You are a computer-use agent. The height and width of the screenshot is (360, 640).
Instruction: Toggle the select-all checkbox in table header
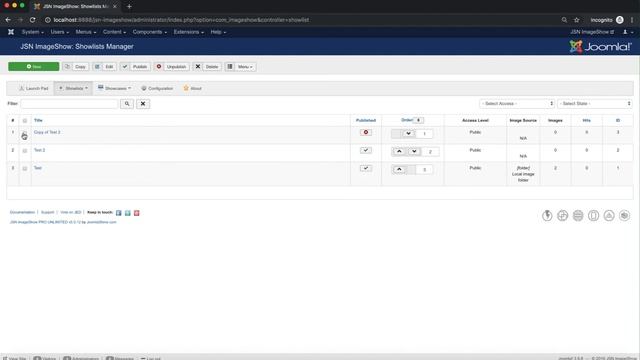(x=25, y=121)
